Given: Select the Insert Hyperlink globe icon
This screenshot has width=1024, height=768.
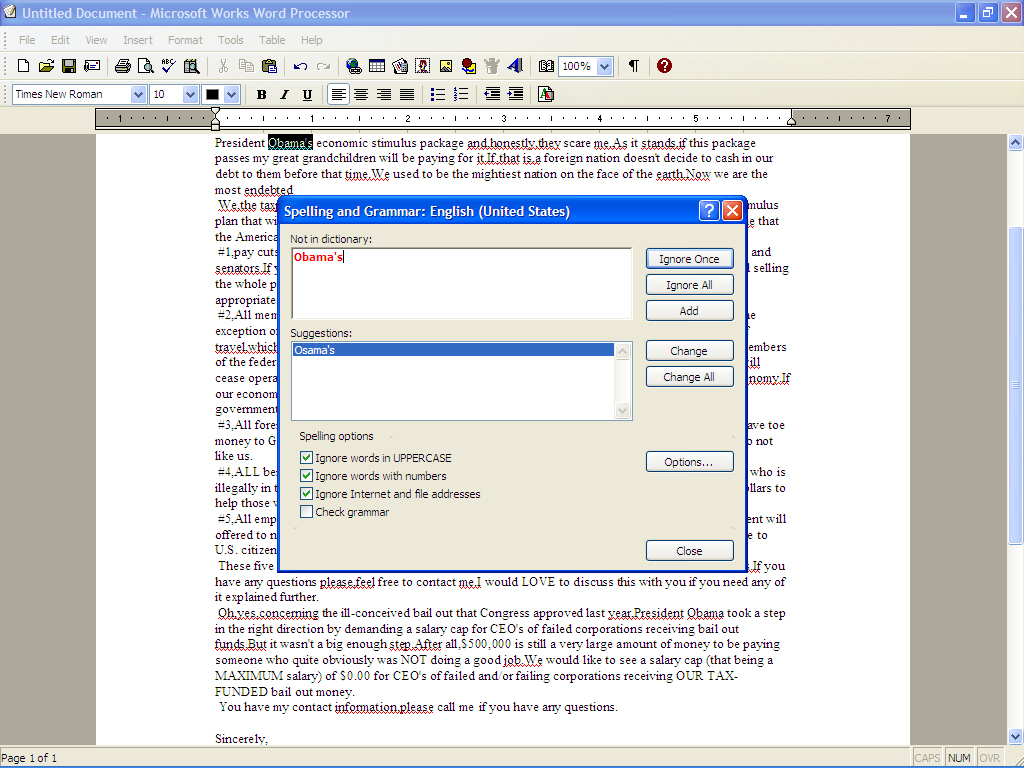Looking at the screenshot, I should (353, 66).
